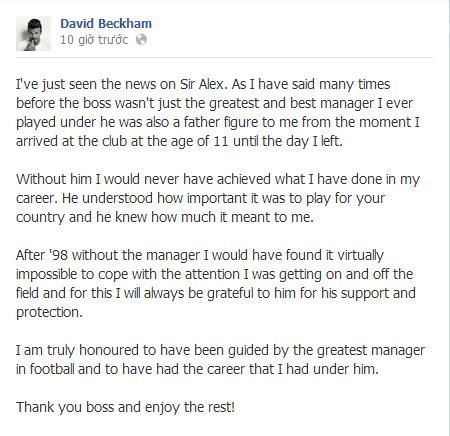Screen dimensions: 450x436
Task: Click the globe public privacy icon
Action: coord(141,40)
